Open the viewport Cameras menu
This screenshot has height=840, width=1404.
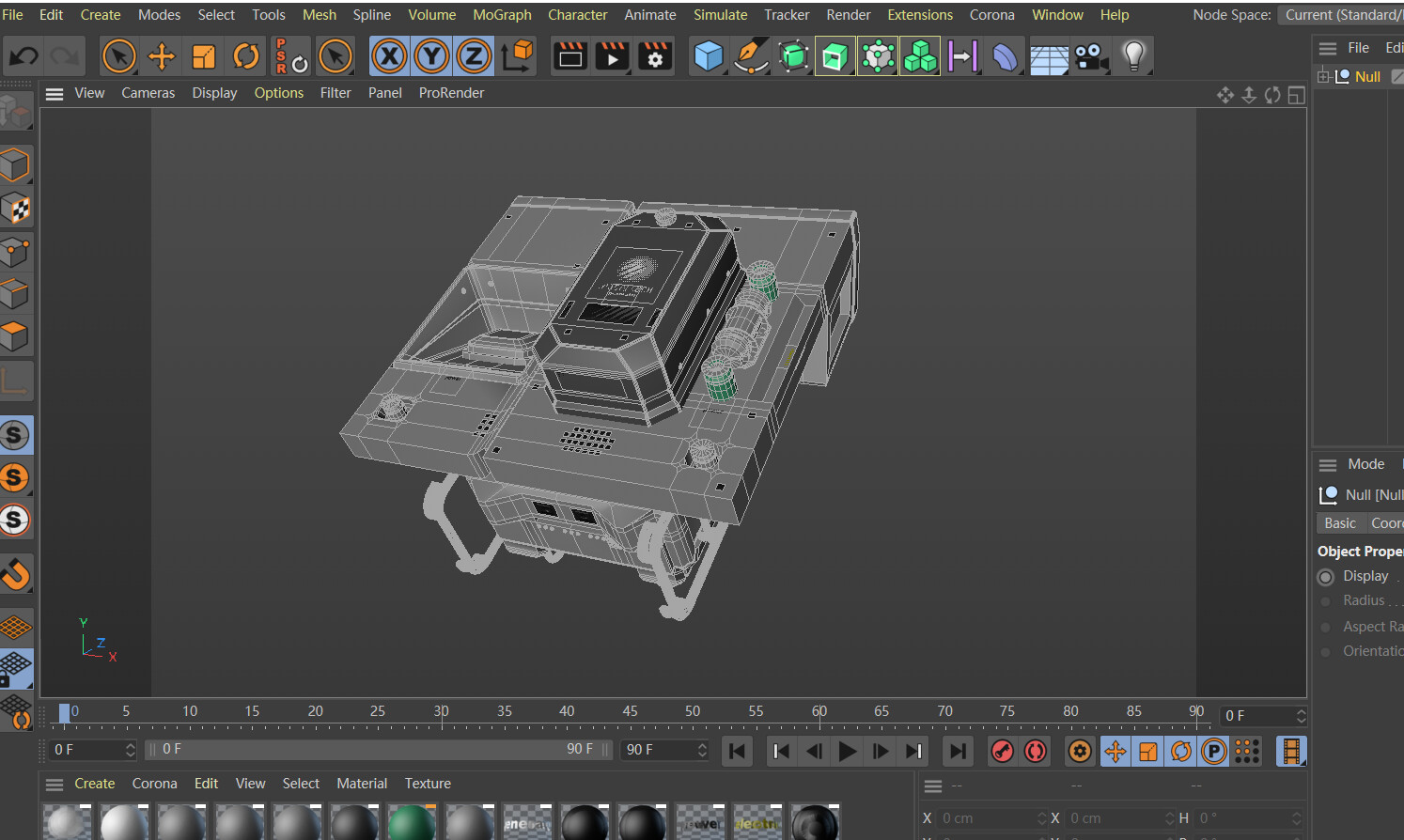[x=148, y=93]
